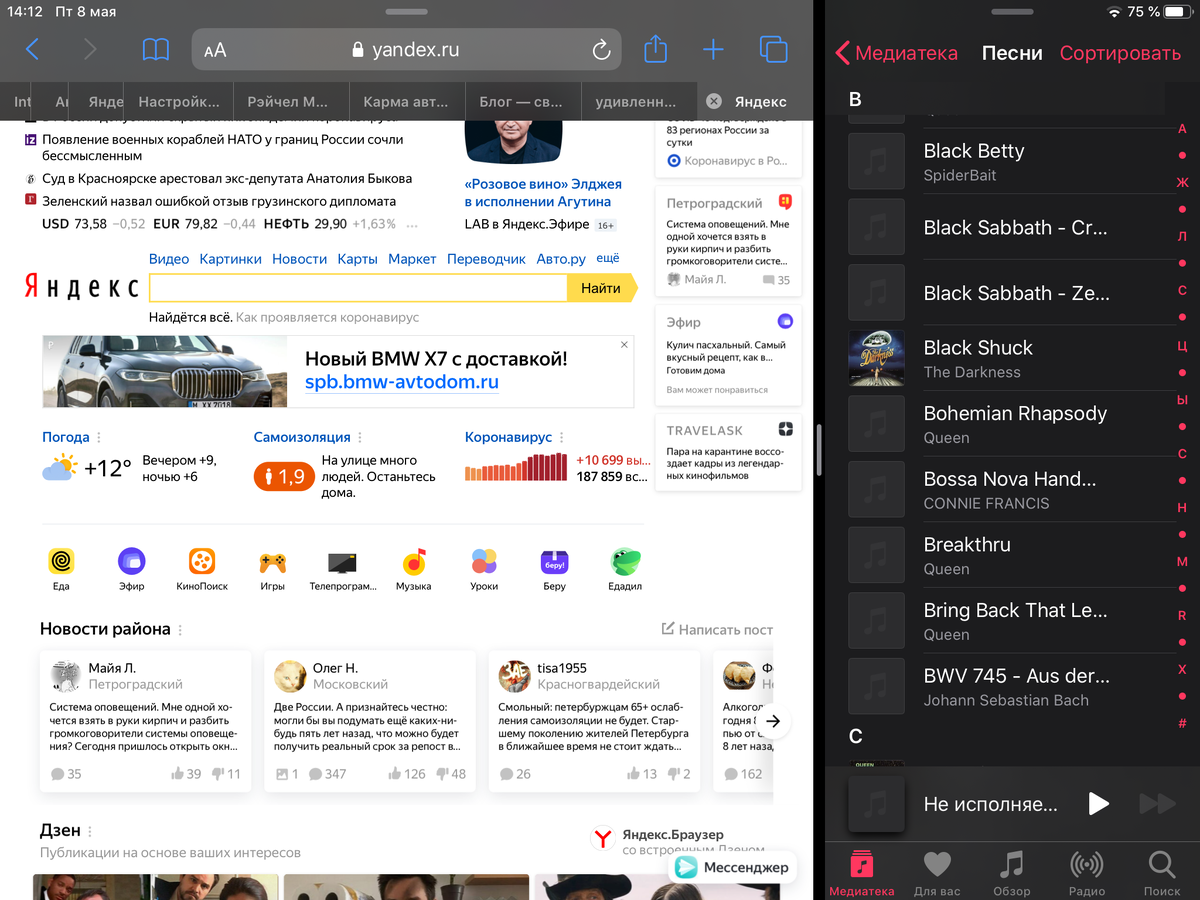Open Safari share sheet icon
This screenshot has height=900, width=1200.
point(655,48)
